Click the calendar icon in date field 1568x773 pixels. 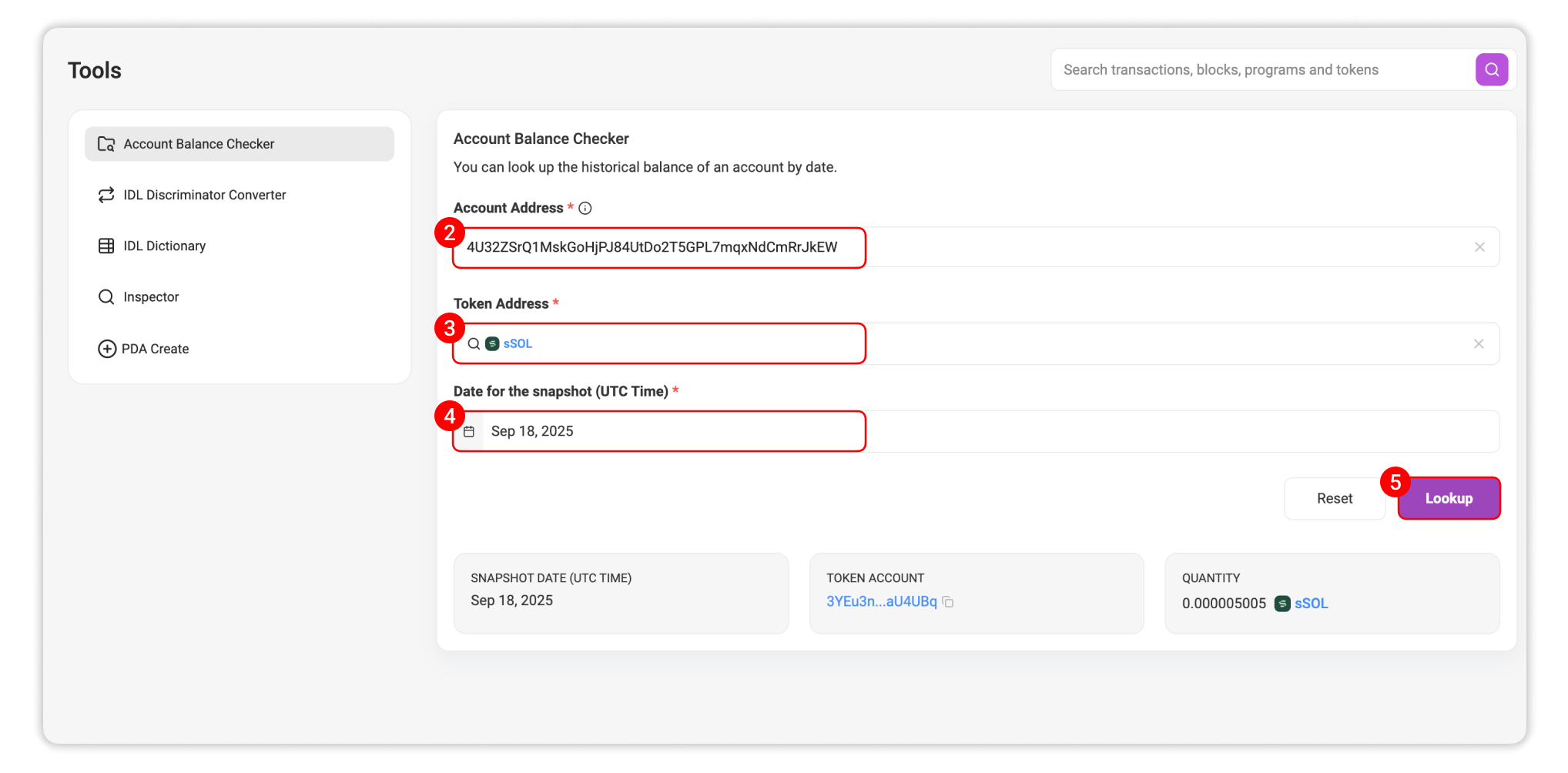[x=469, y=432]
